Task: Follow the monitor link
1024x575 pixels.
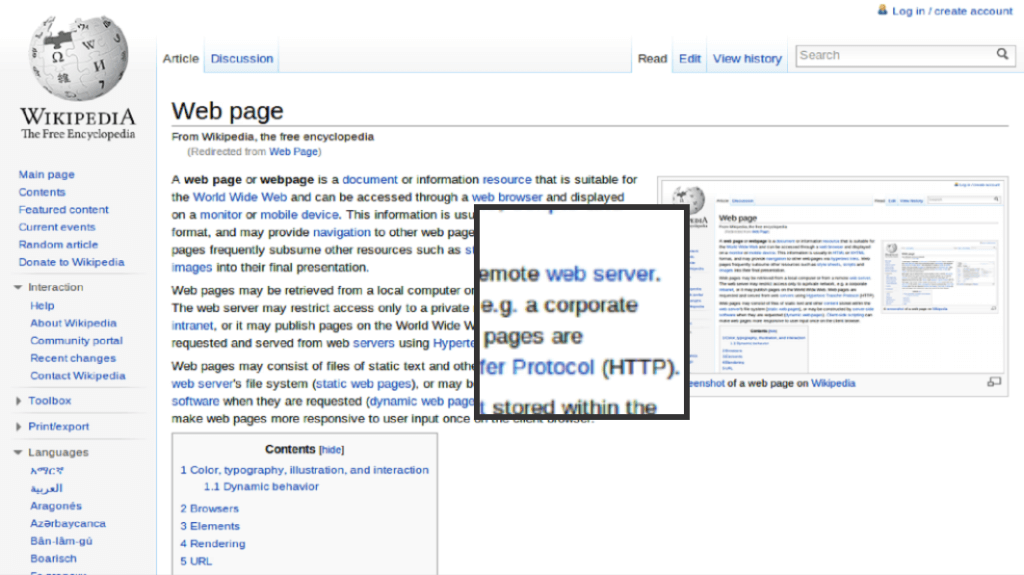Action: pyautogui.click(x=221, y=215)
